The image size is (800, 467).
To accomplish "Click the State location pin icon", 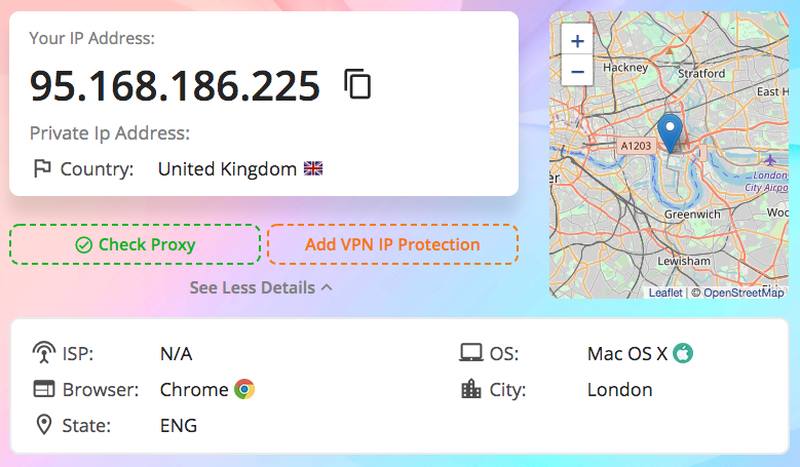I will click(x=44, y=425).
